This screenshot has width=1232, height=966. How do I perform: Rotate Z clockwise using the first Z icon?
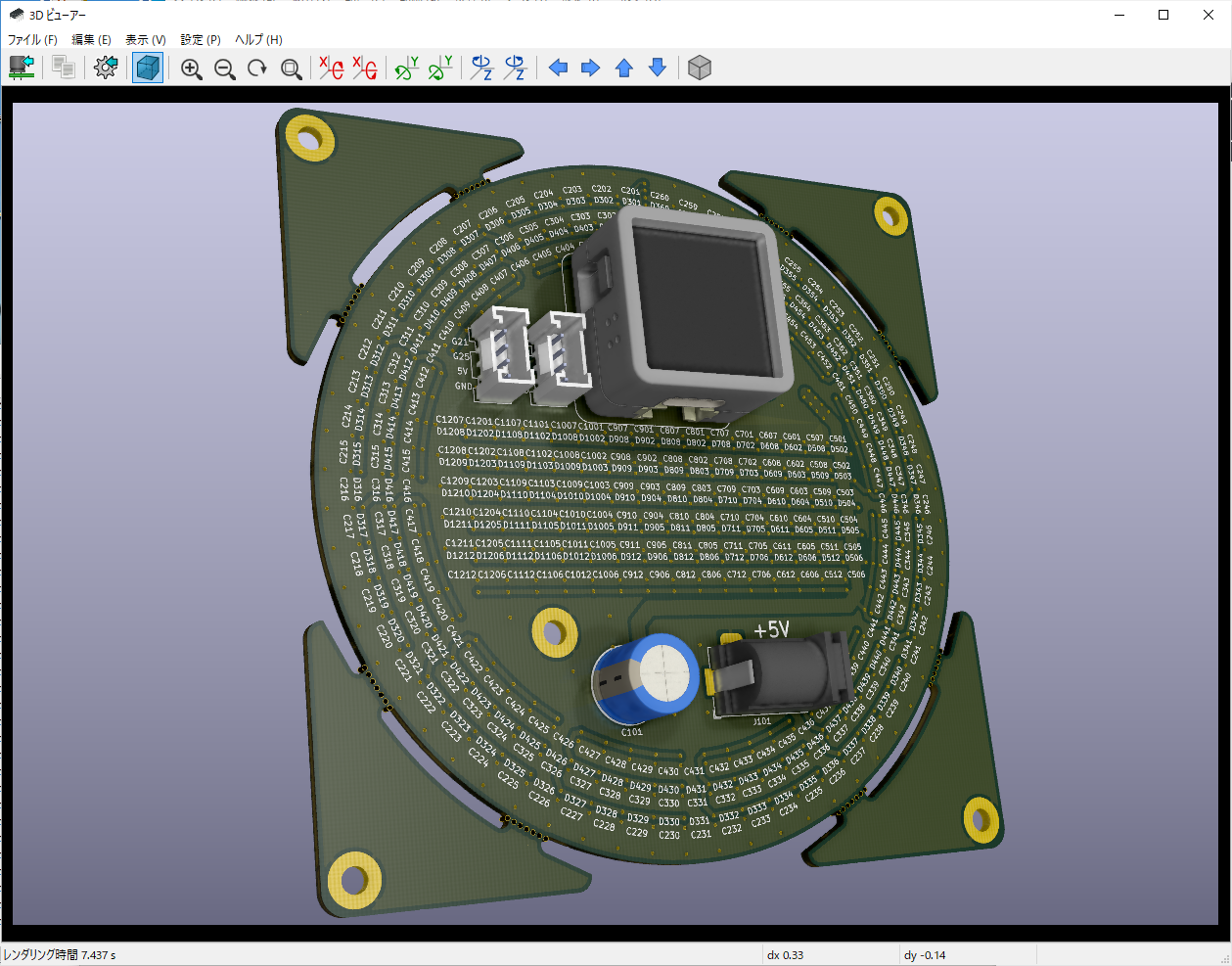pyautogui.click(x=482, y=68)
